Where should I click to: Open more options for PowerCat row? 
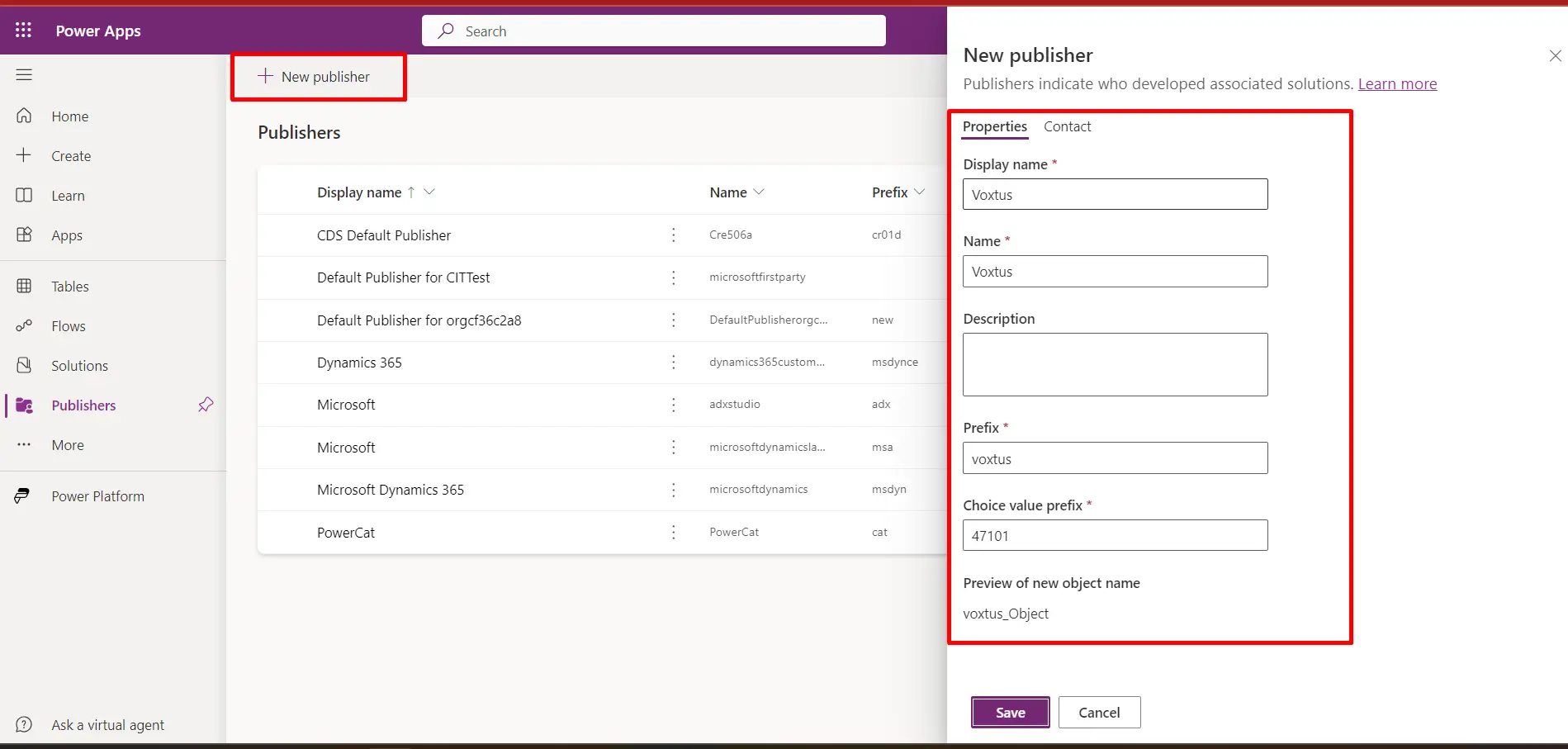tap(674, 532)
